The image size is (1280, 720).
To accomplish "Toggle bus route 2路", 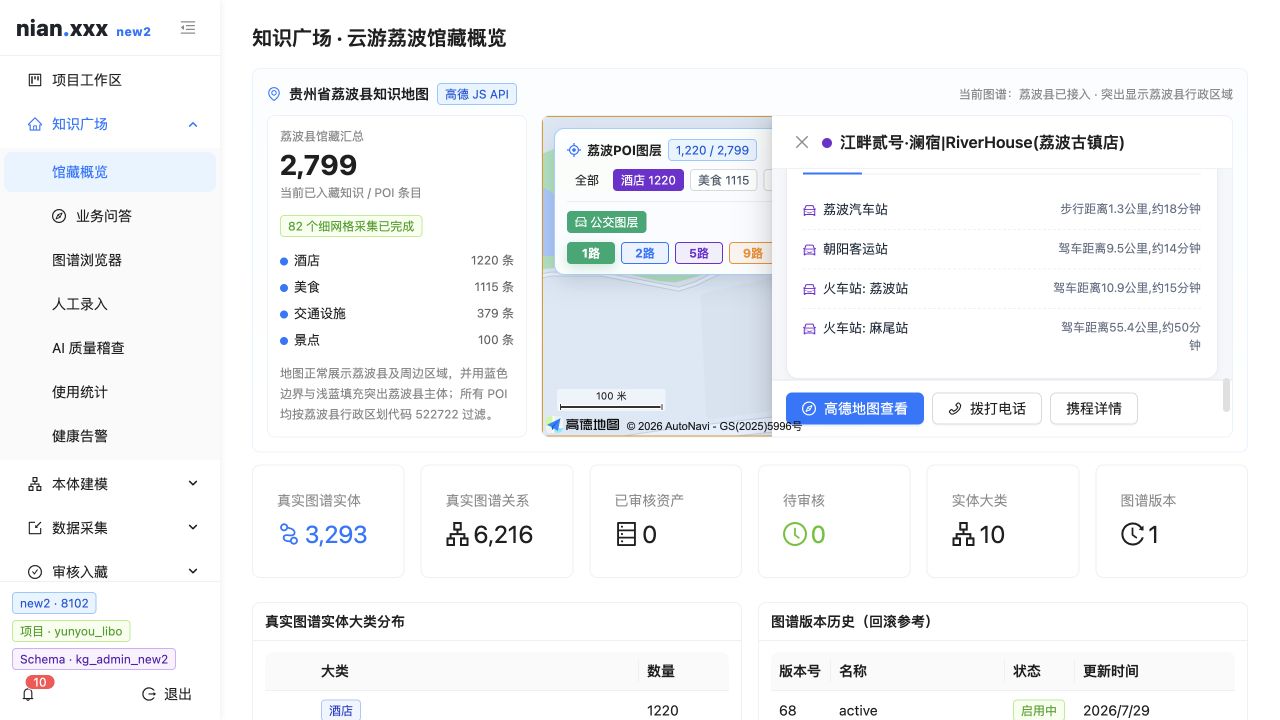I will (x=645, y=253).
